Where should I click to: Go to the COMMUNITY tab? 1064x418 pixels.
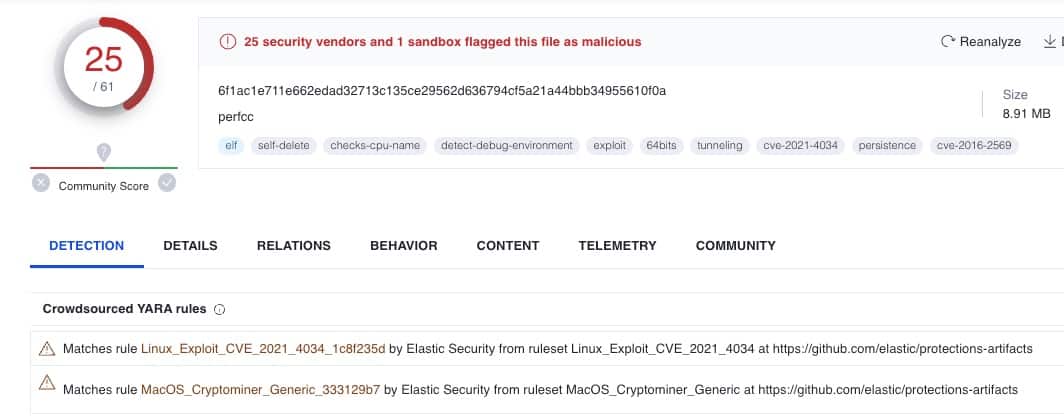coord(735,245)
